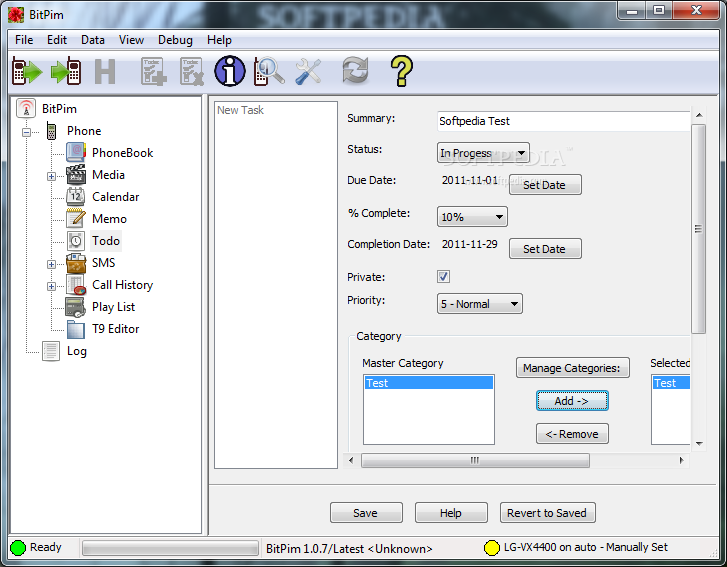This screenshot has width=727, height=567.
Task: Click the horizontal scrollbar right arrow
Action: pyautogui.click(x=681, y=460)
